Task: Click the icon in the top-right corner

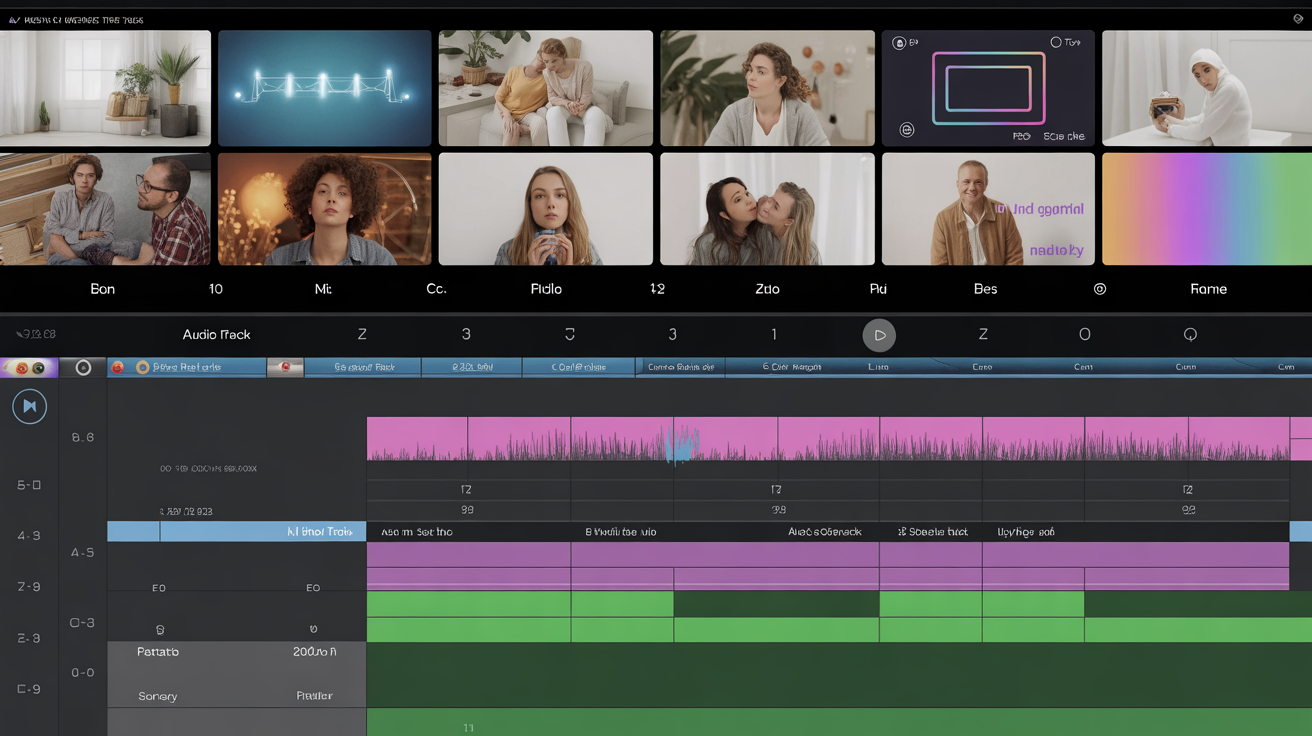Action: point(1298,19)
